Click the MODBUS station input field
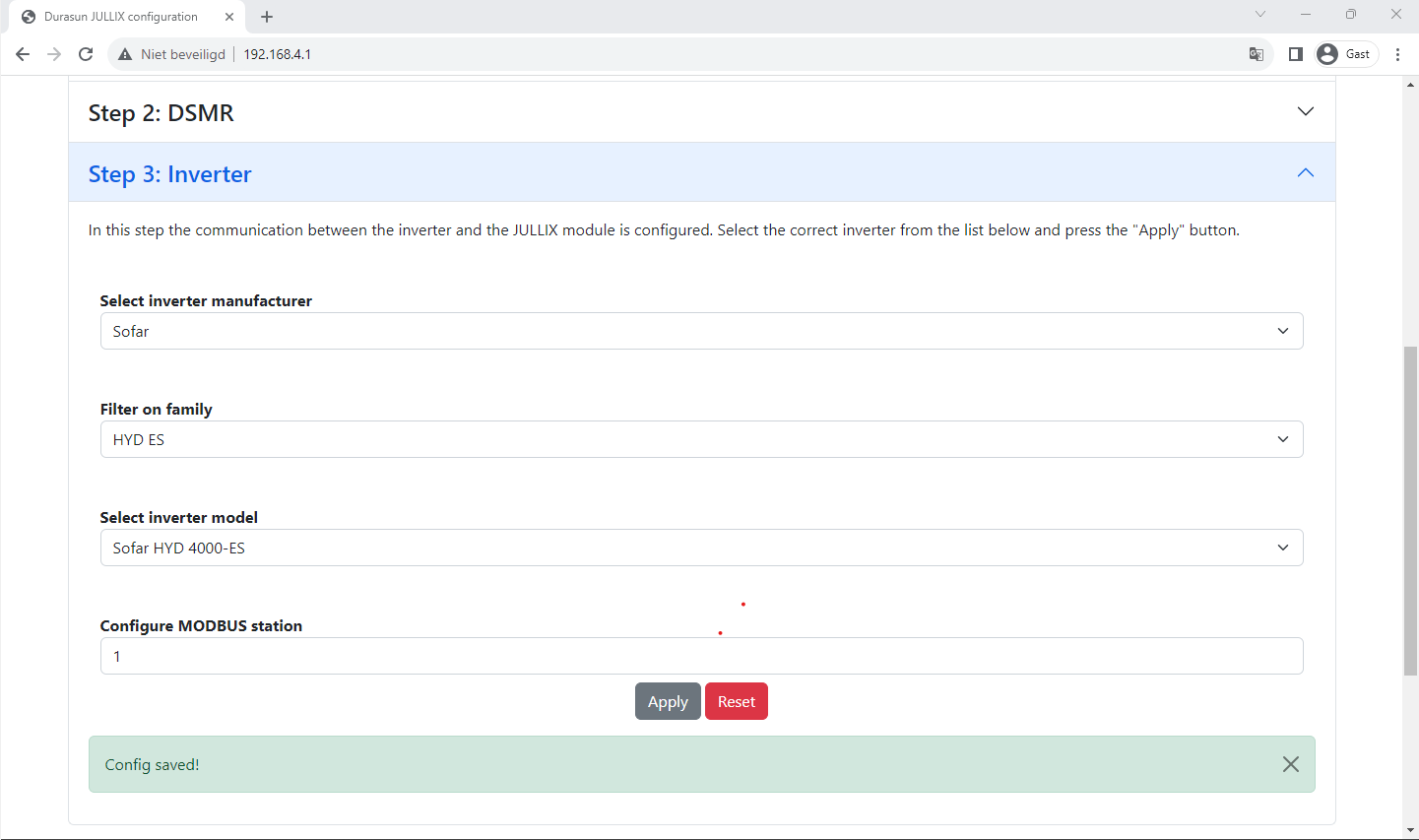This screenshot has height=840, width=1419. [x=701, y=656]
